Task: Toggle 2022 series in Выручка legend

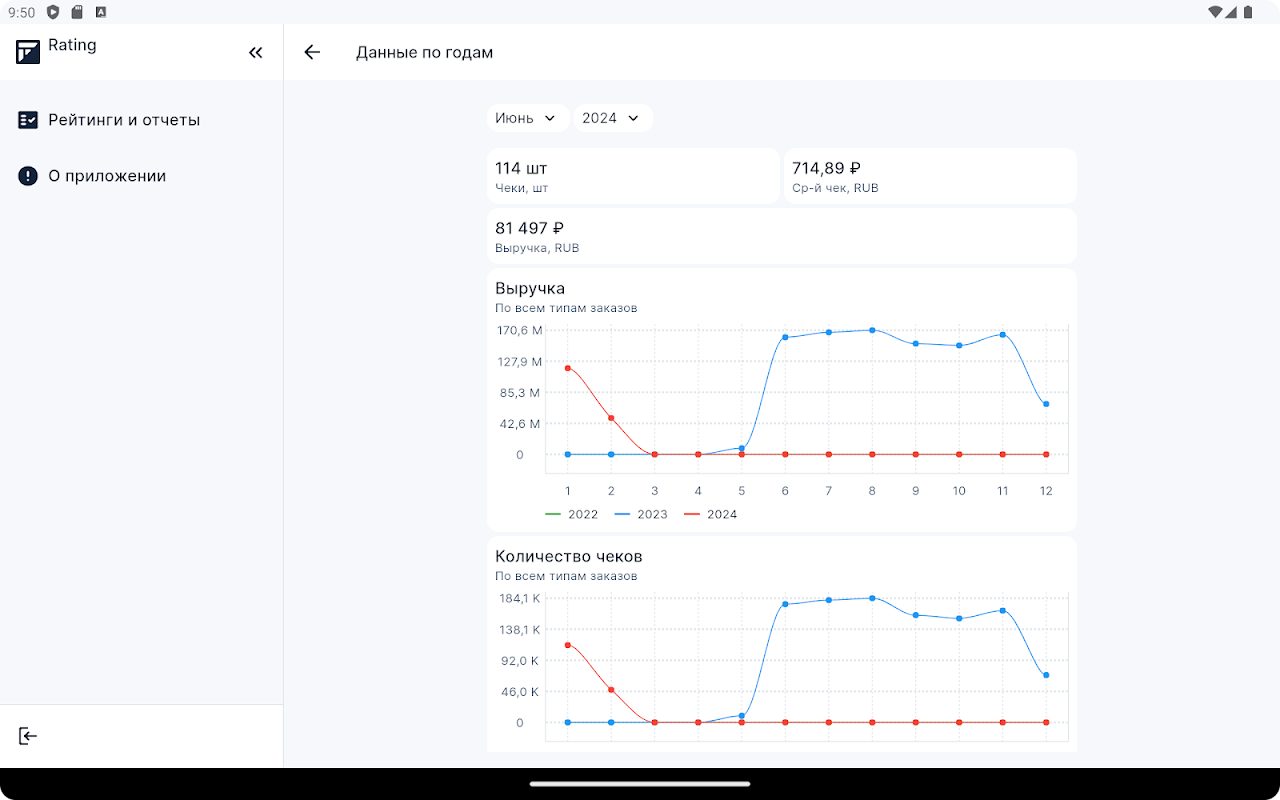Action: click(x=571, y=514)
